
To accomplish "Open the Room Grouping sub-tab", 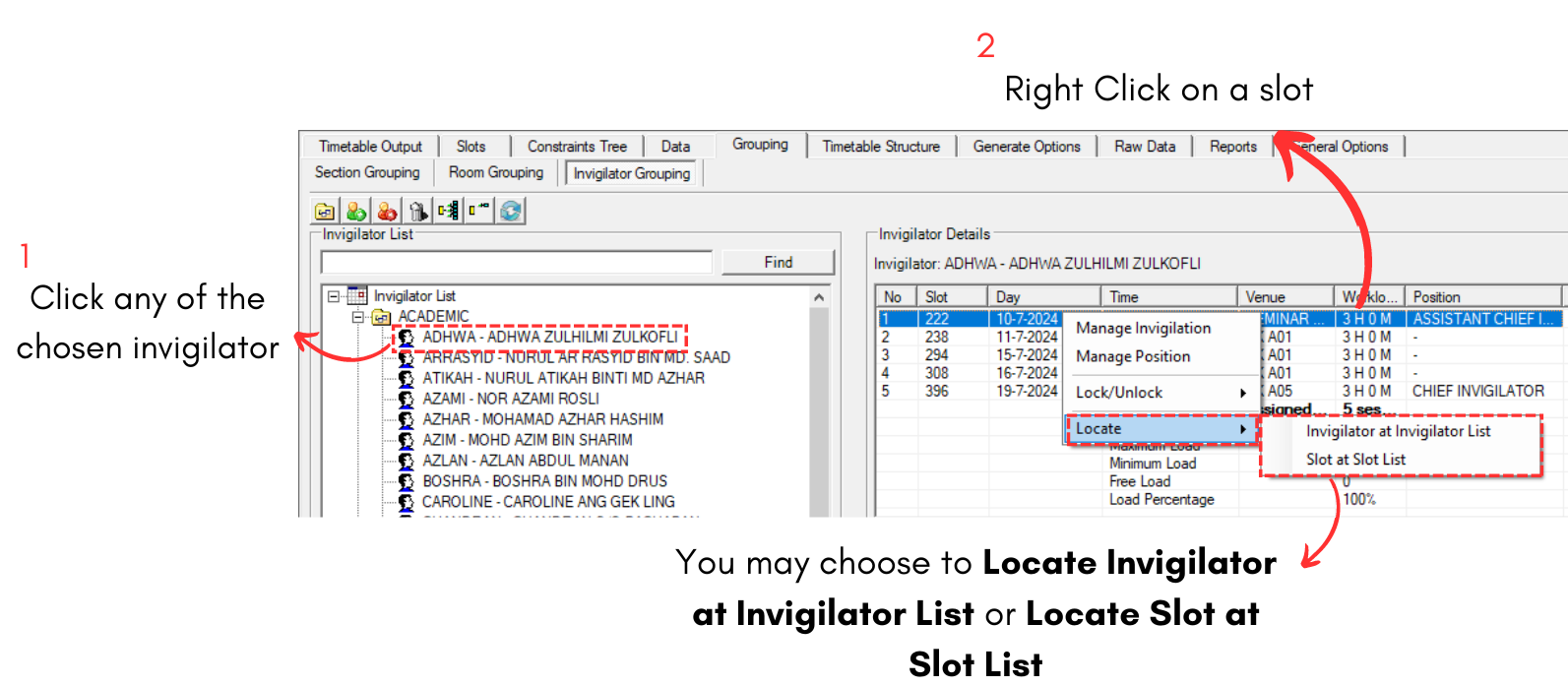I will (495, 172).
